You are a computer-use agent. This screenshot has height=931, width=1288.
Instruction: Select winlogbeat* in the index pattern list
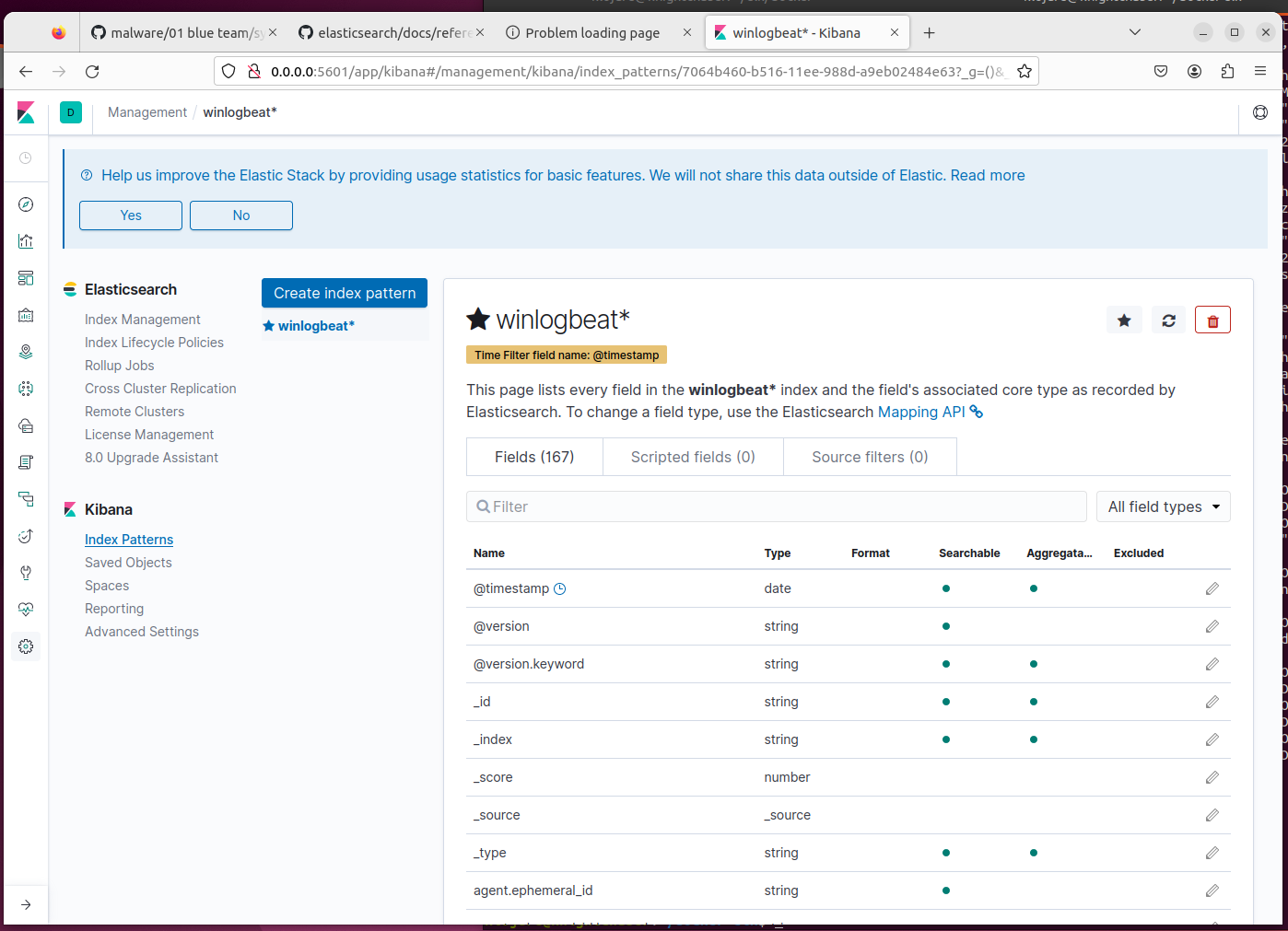pos(316,326)
